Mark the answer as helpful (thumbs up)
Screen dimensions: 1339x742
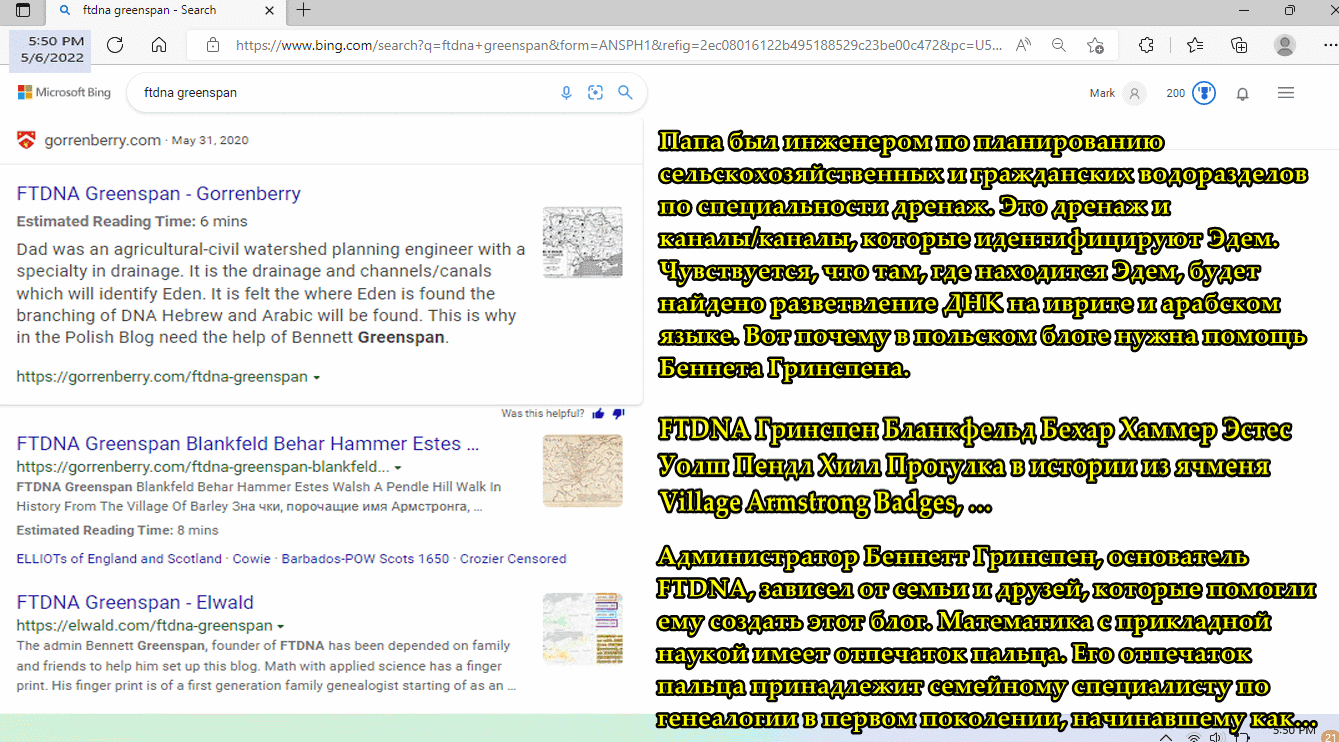[x=598, y=414]
